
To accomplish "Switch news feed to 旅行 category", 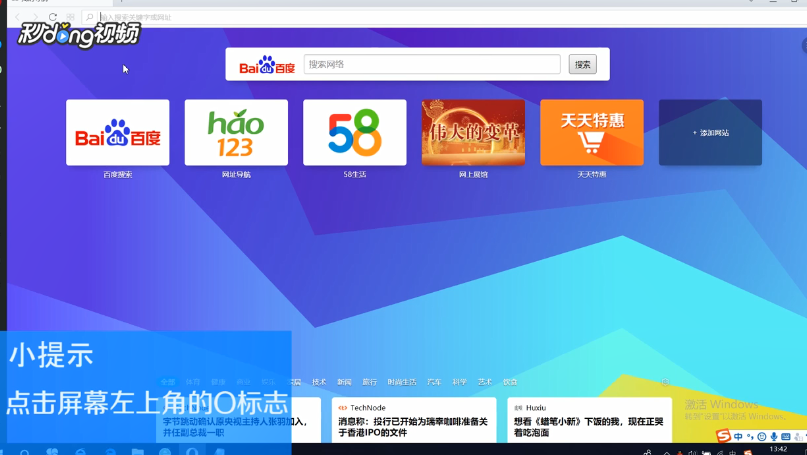I will pyautogui.click(x=370, y=382).
